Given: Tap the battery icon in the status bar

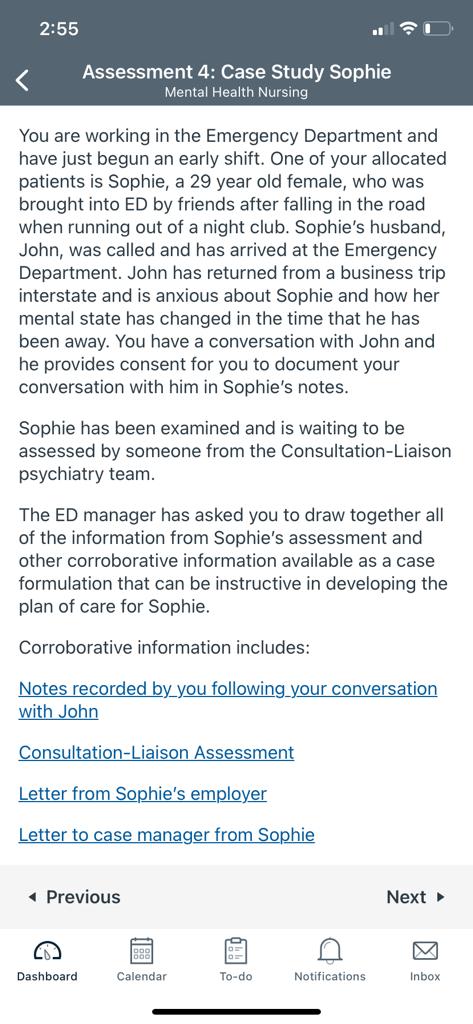Looking at the screenshot, I should (438, 29).
